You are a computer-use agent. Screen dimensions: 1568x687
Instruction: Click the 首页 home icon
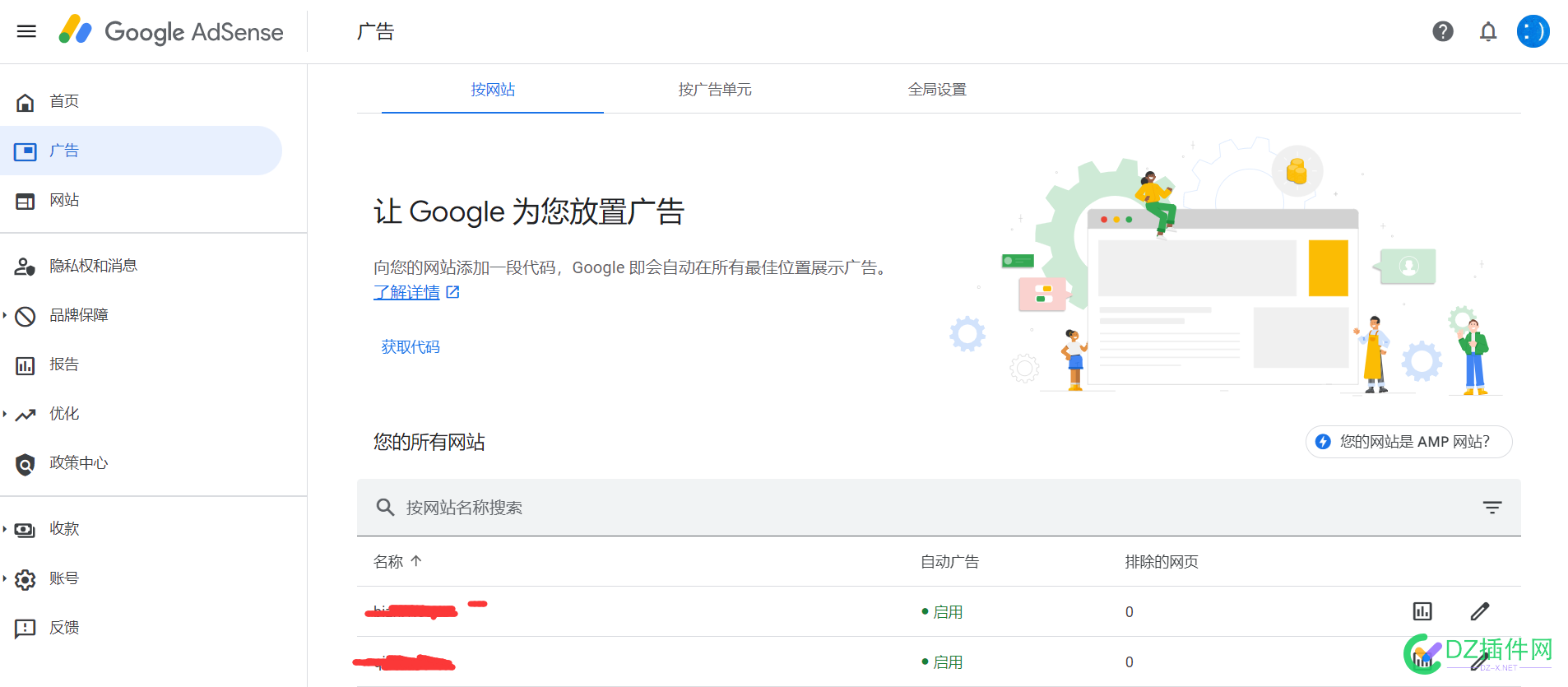point(26,102)
